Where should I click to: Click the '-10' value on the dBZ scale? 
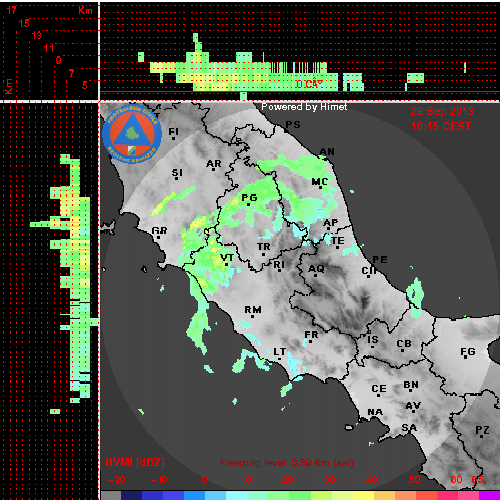159,480
